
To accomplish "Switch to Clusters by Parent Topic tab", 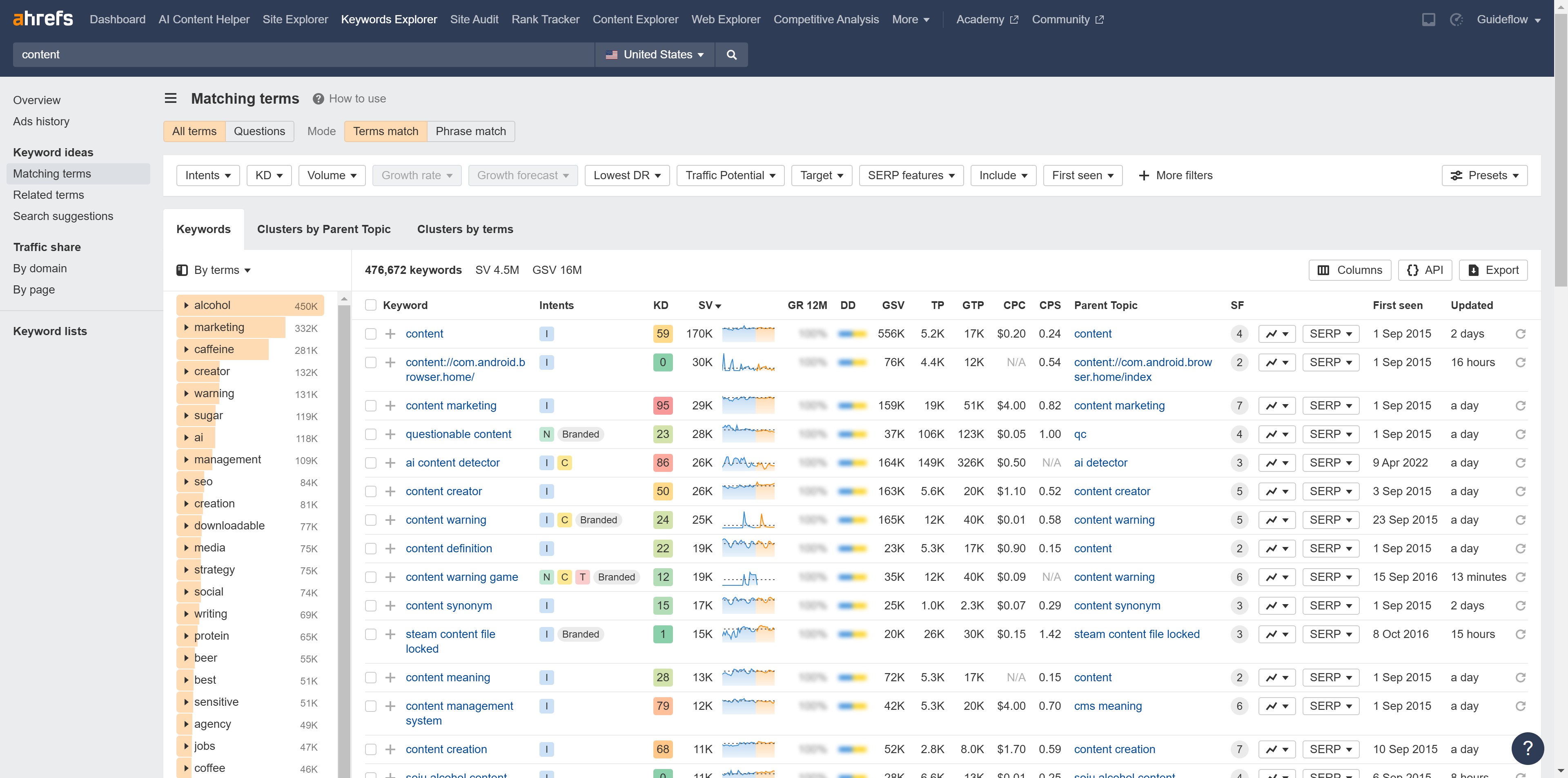I will pos(323,229).
